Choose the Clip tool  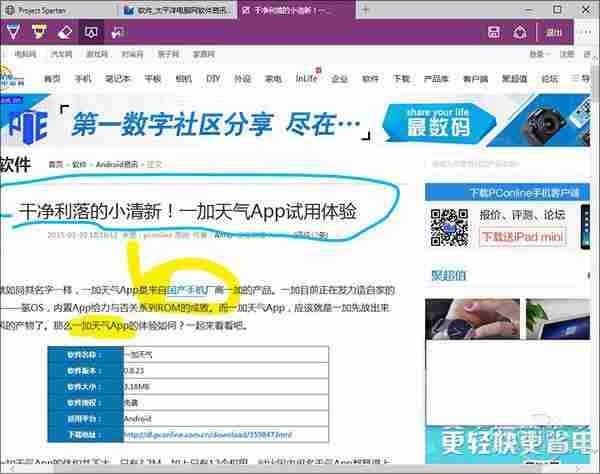pyautogui.click(x=118, y=32)
